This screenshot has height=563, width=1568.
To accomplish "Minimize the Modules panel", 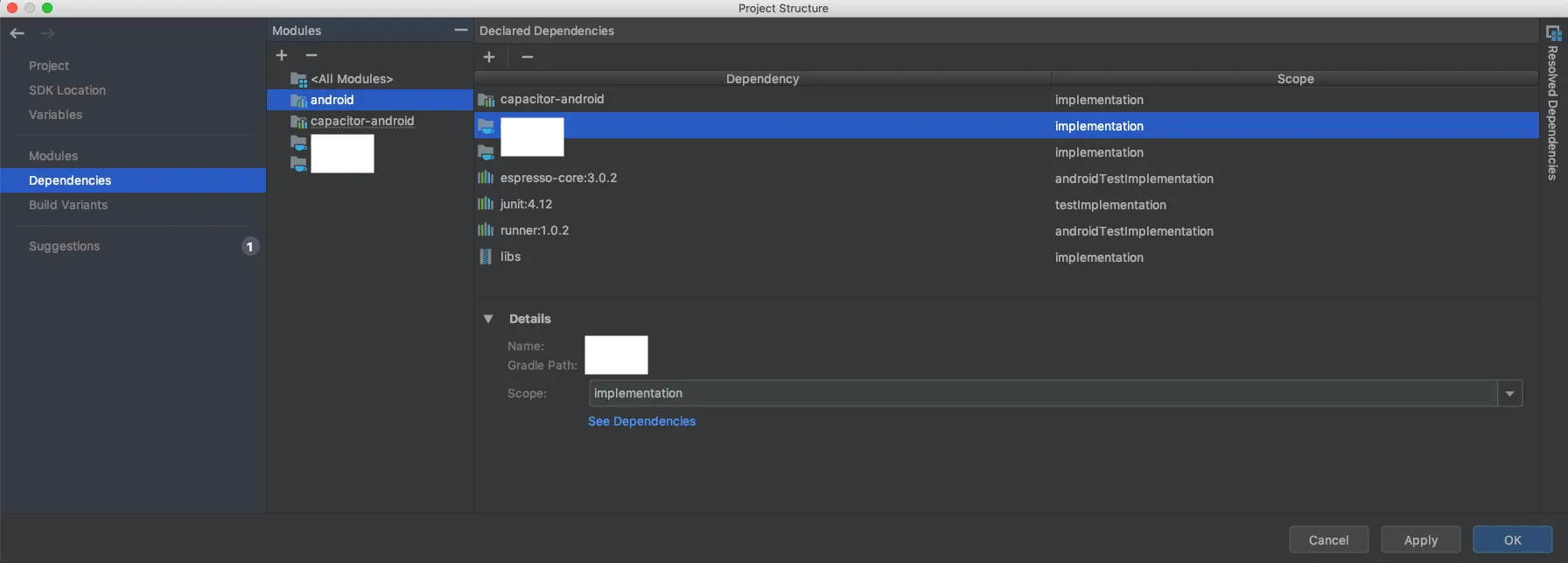I will [x=461, y=30].
